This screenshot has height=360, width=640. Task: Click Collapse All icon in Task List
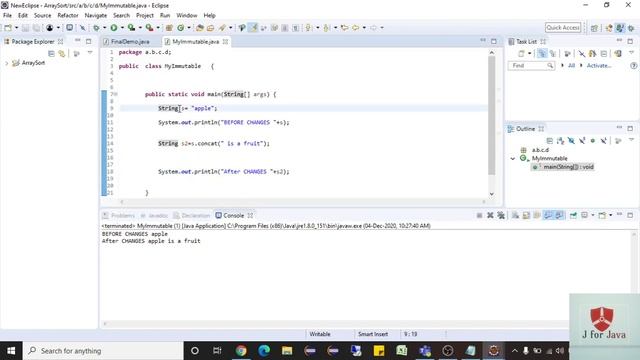pyautogui.click(x=604, y=53)
